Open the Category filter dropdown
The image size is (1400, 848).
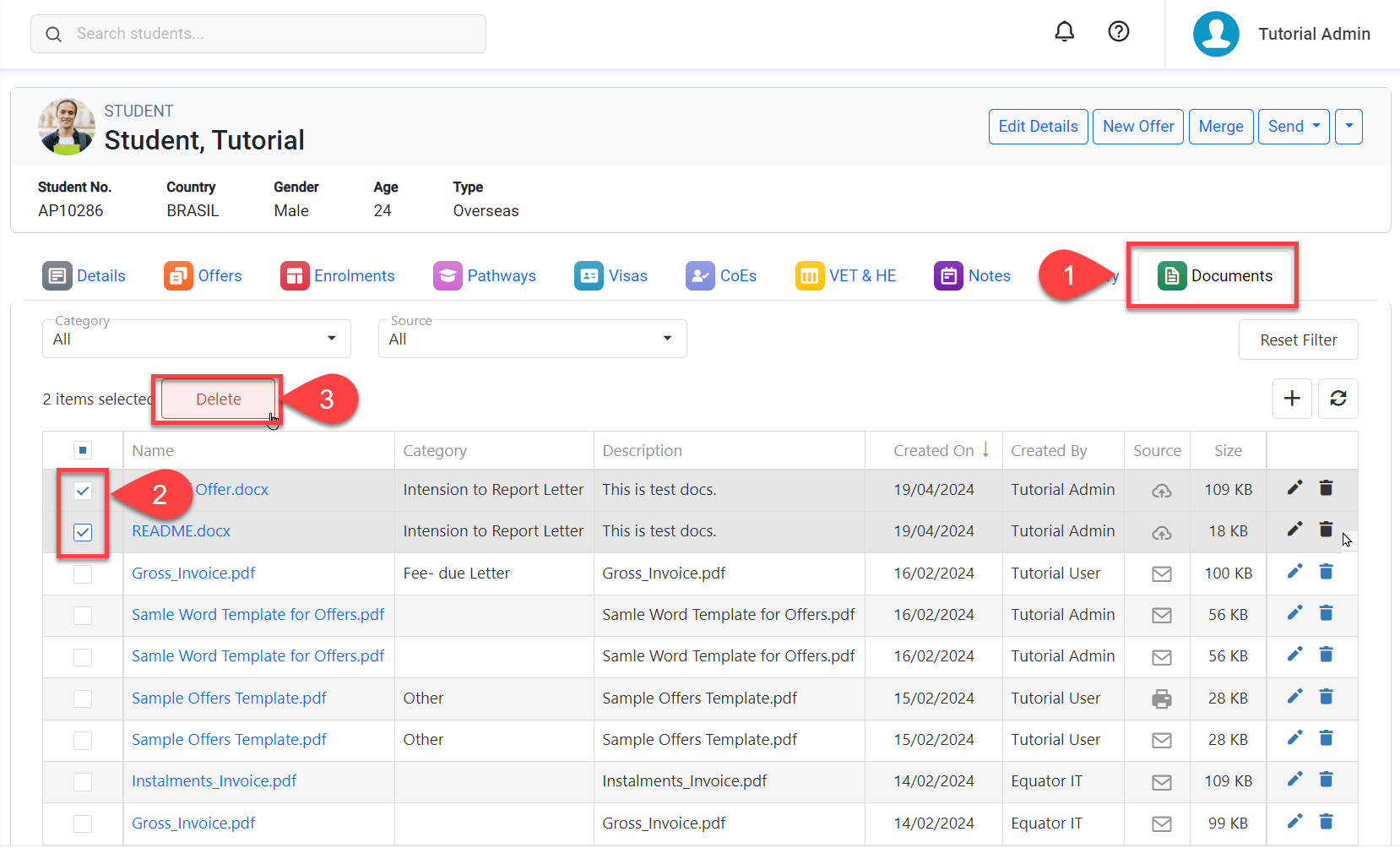point(196,339)
